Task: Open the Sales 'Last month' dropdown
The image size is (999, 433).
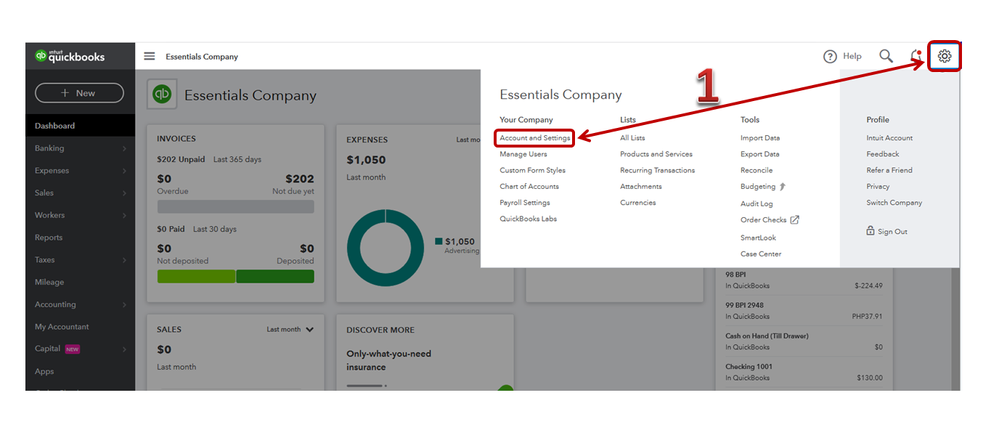Action: [x=290, y=329]
